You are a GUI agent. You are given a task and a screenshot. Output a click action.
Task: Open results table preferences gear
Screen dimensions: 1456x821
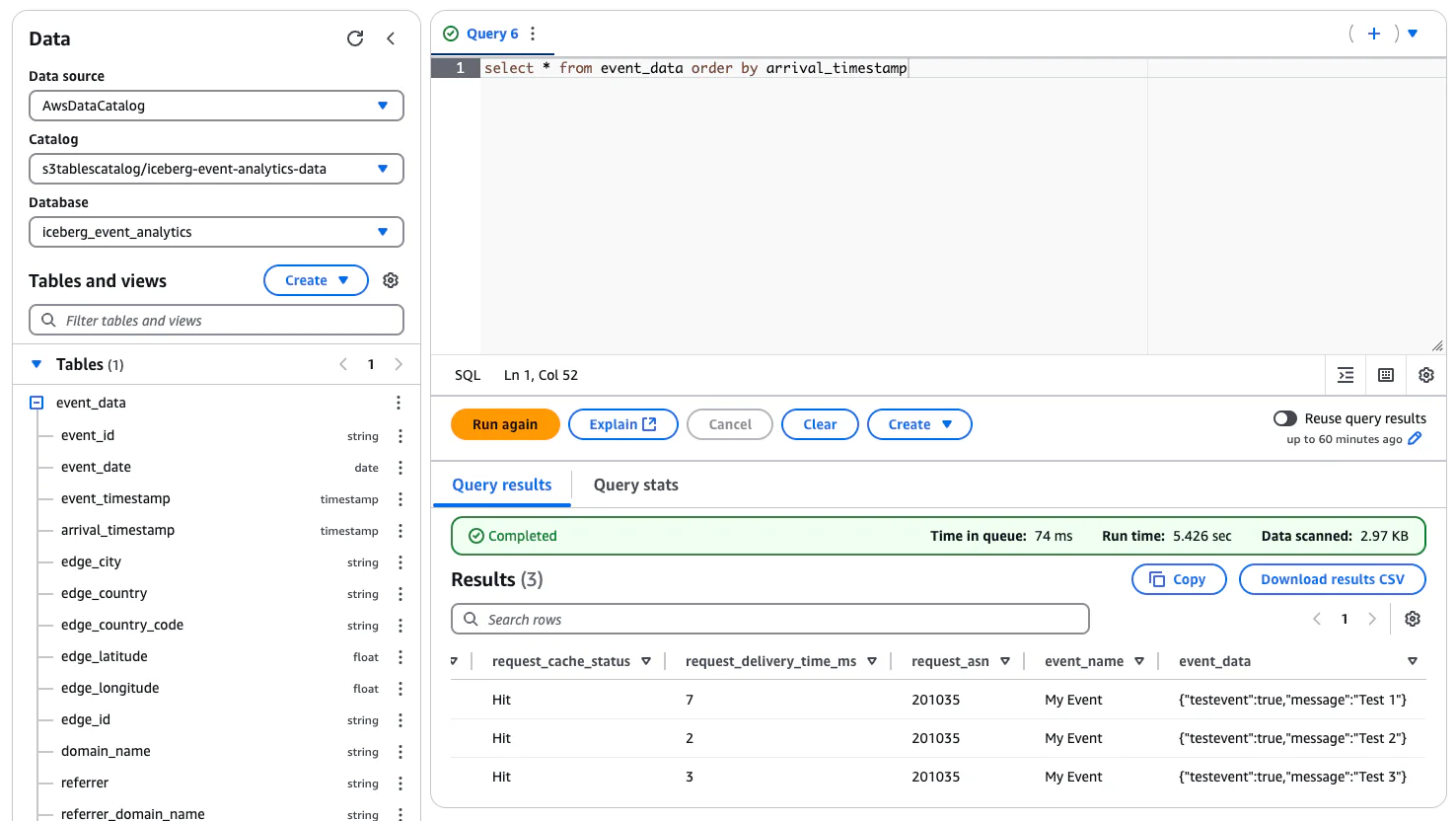pyautogui.click(x=1413, y=619)
